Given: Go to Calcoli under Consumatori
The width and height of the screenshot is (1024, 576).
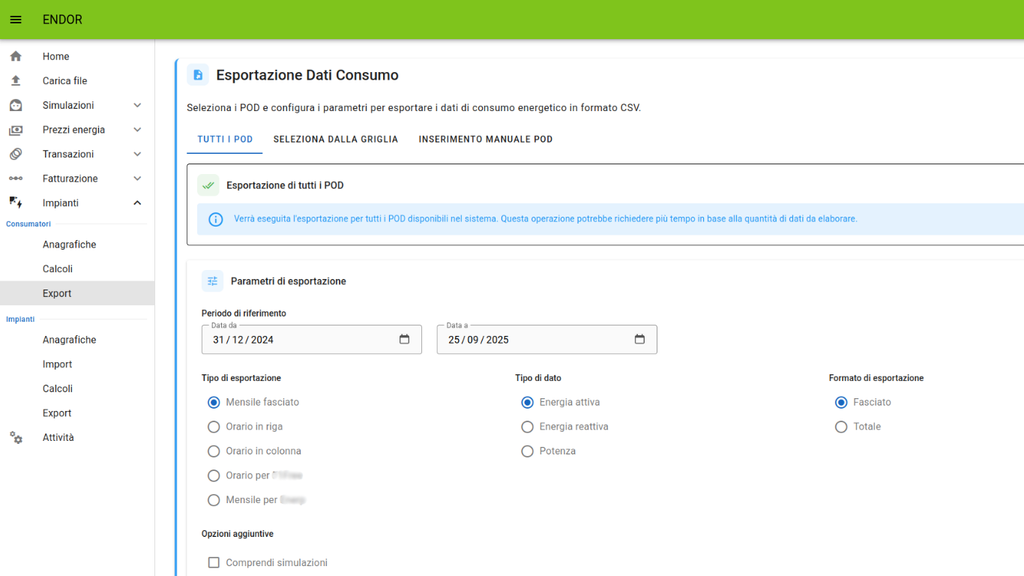Looking at the screenshot, I should tap(57, 269).
